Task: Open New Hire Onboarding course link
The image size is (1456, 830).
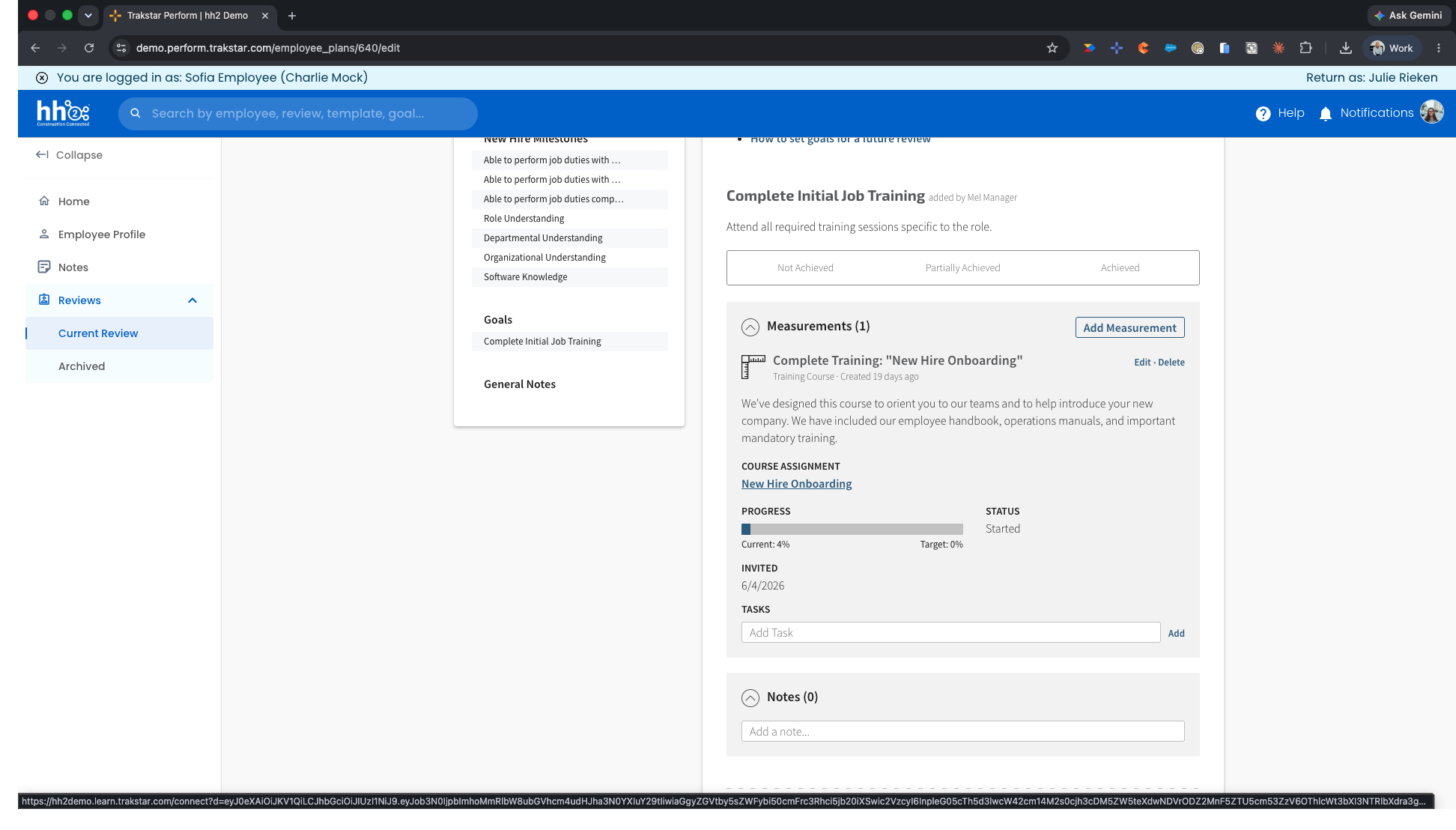Action: pos(796,484)
